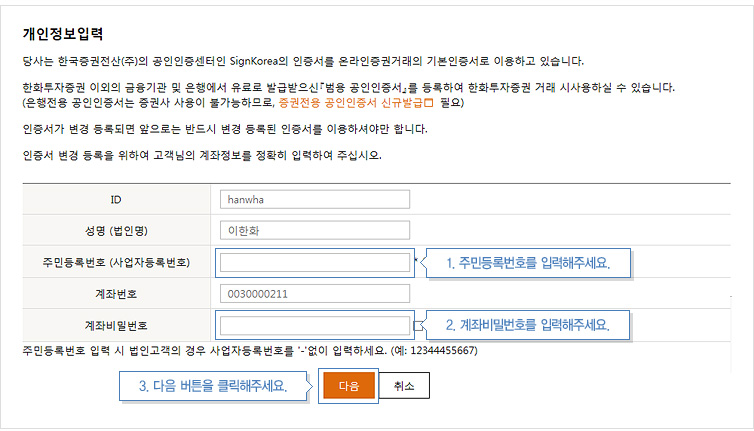Click the callout '2. 계좌비밀번호를 입력해주세요.'
The height and width of the screenshot is (431, 754).
pos(527,325)
